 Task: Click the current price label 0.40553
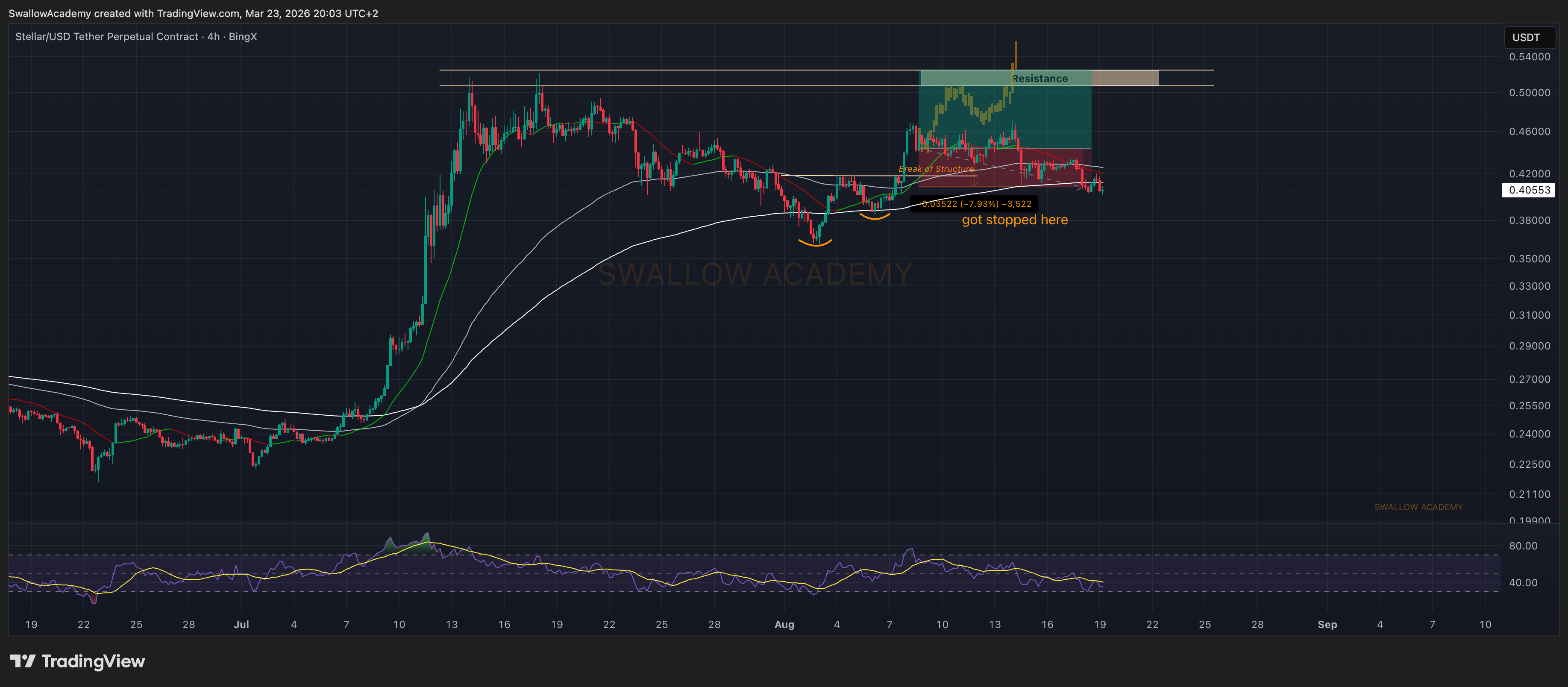(1528, 190)
